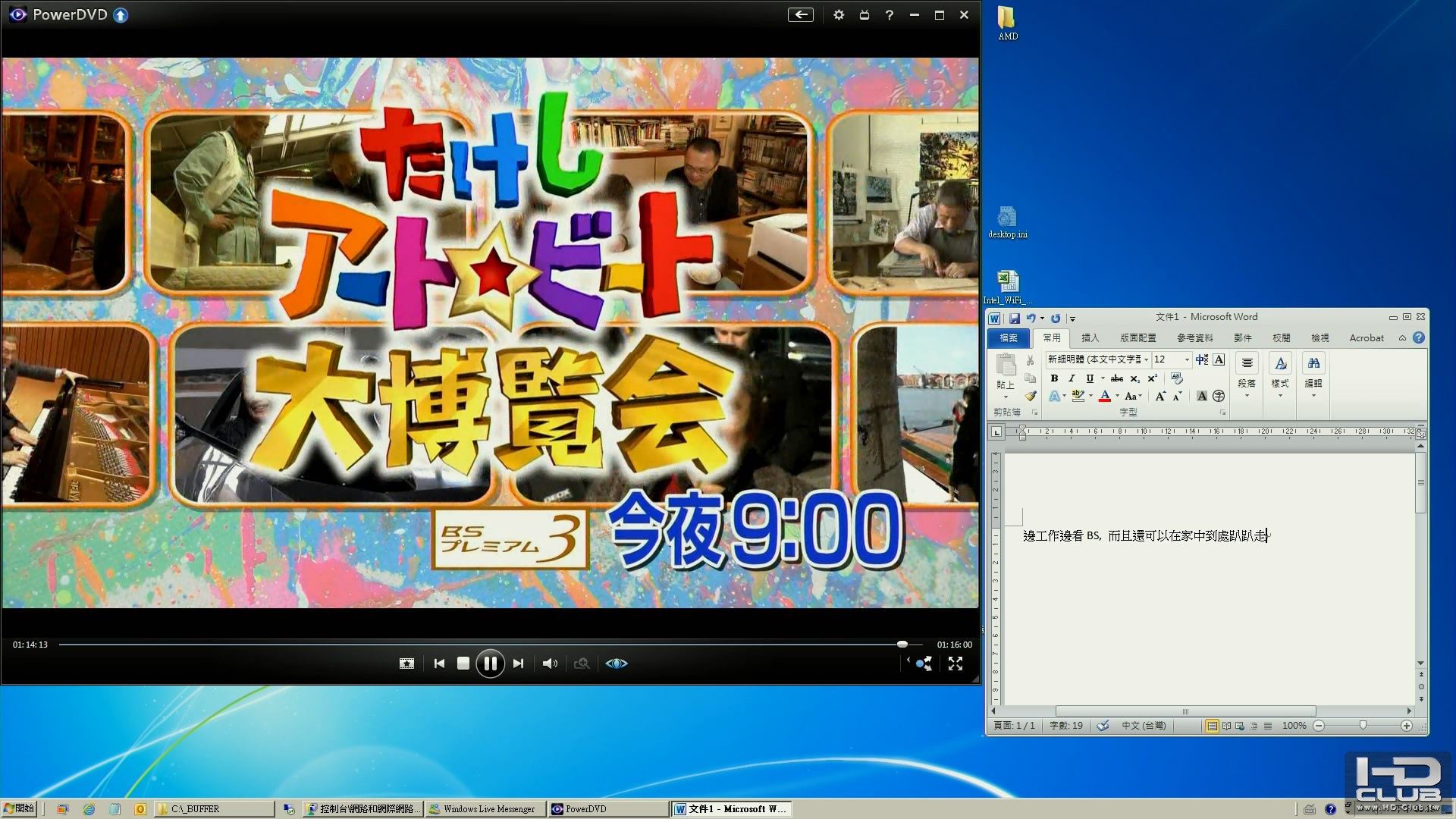Skip to next chapter in PowerDVD

coord(518,664)
